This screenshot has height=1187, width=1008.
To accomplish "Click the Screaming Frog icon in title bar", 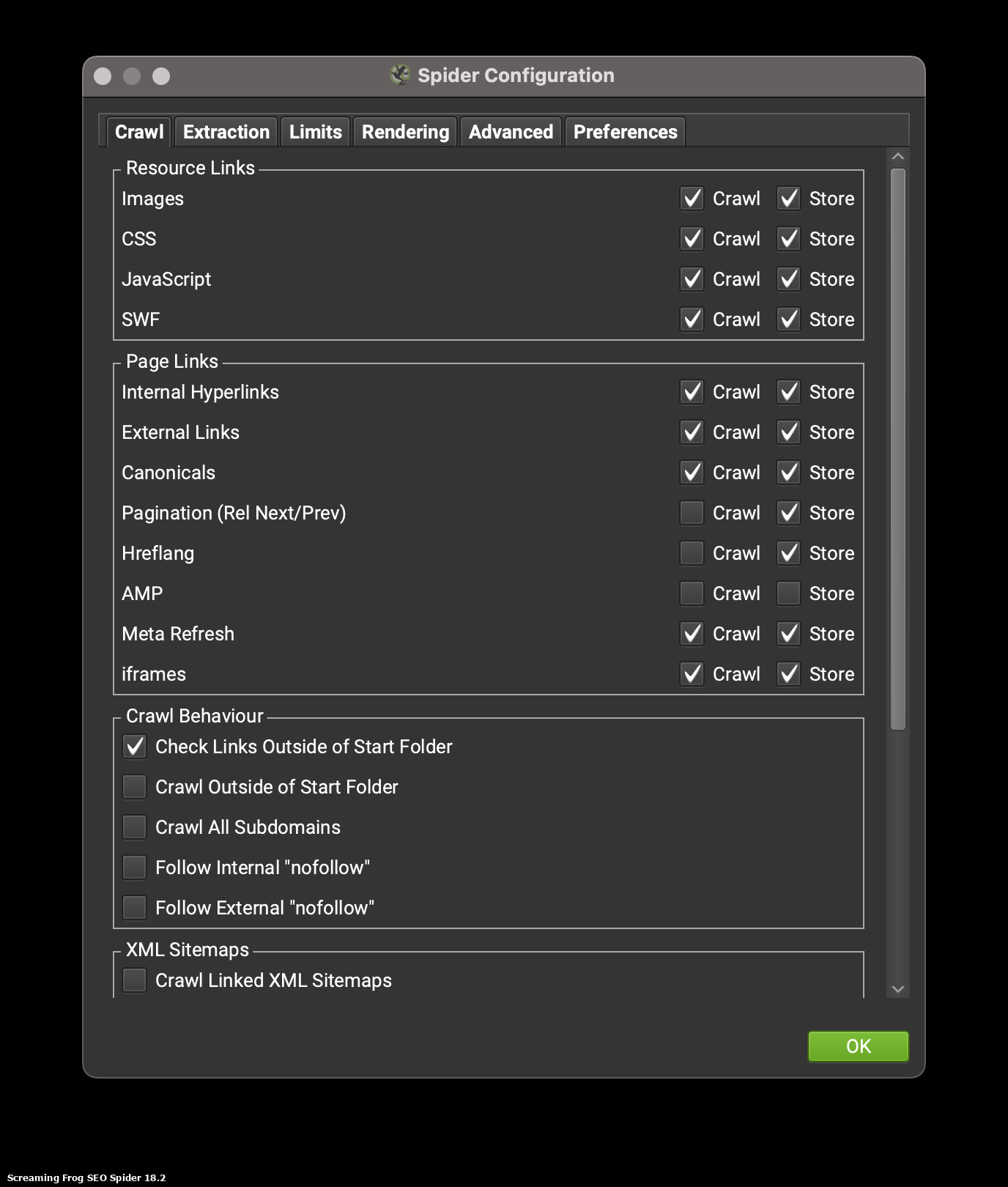I will [x=400, y=75].
